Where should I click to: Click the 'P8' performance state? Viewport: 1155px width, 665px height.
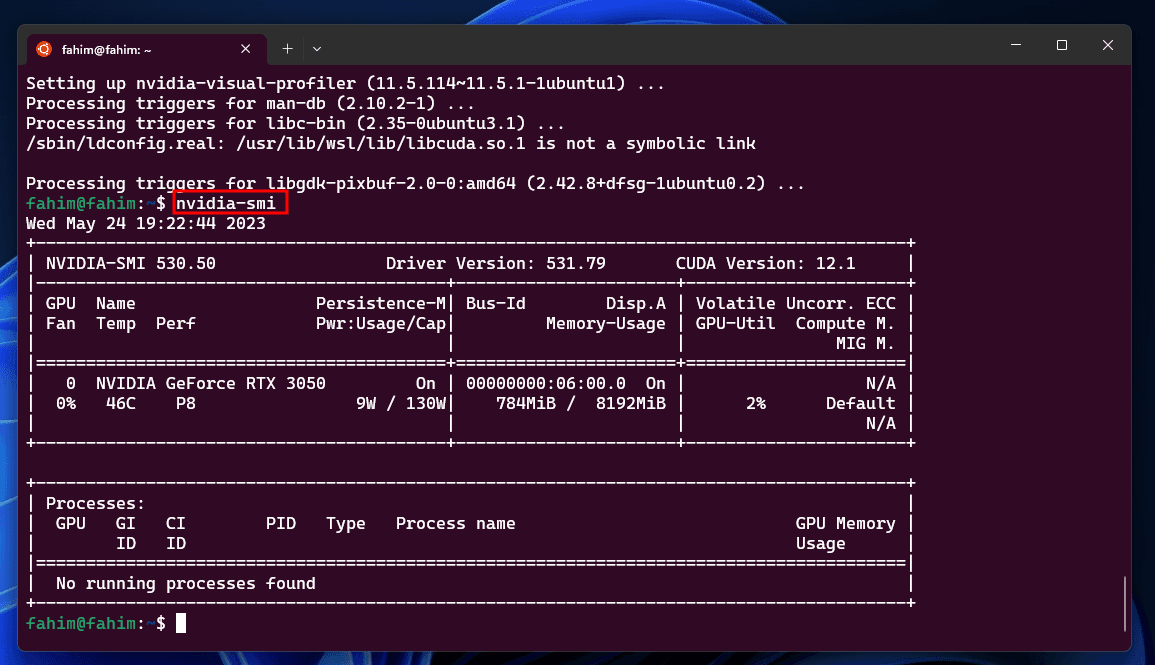[x=186, y=404]
